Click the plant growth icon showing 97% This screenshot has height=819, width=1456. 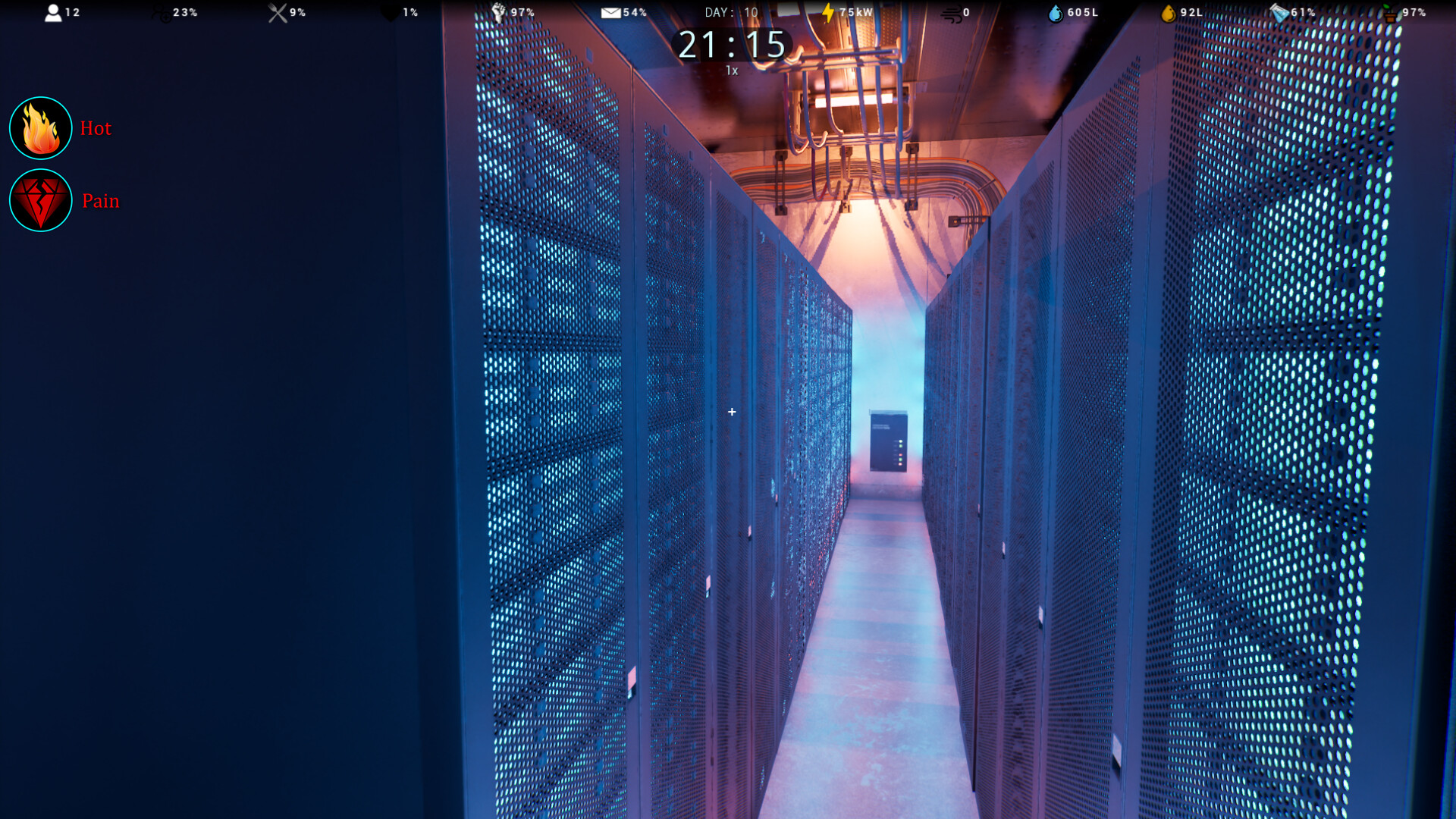click(x=1390, y=11)
